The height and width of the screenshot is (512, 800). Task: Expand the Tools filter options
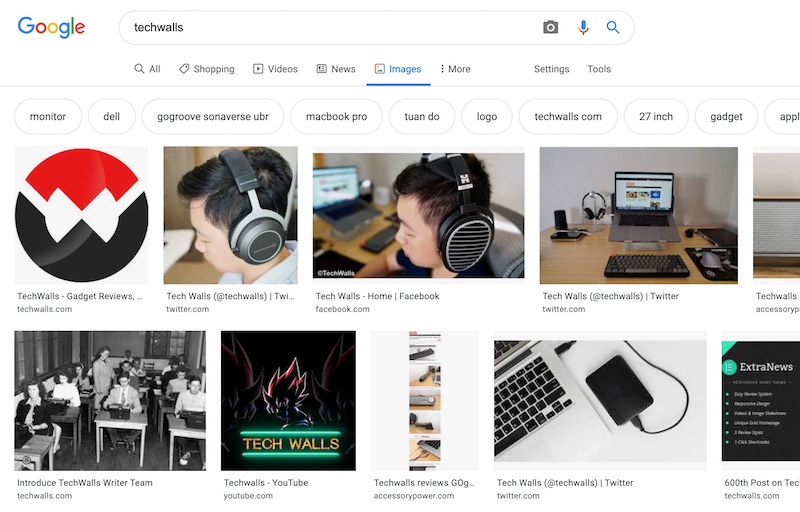coord(599,69)
